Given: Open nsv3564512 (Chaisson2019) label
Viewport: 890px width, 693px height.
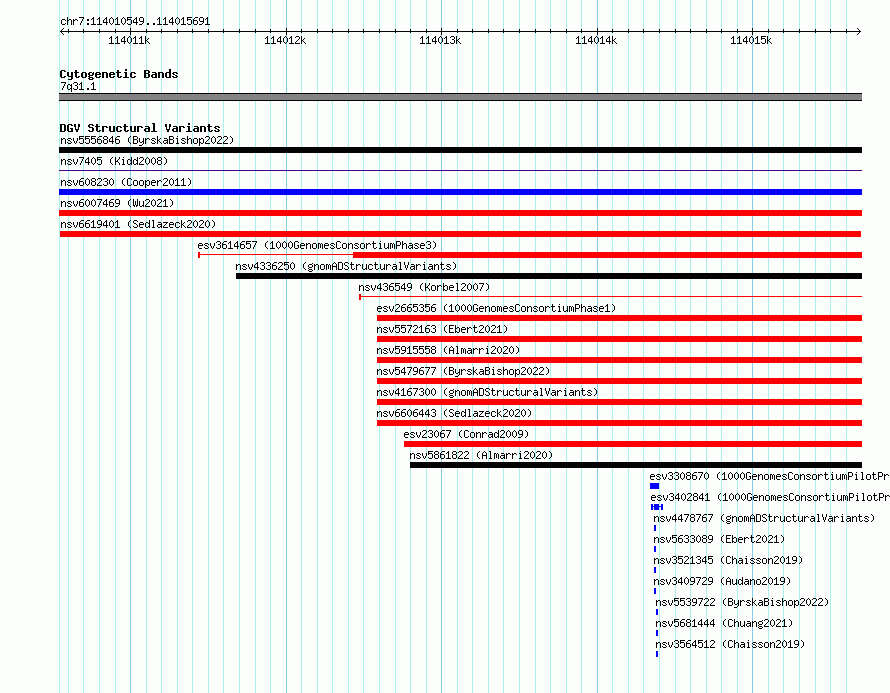Looking at the screenshot, I should click(731, 644).
